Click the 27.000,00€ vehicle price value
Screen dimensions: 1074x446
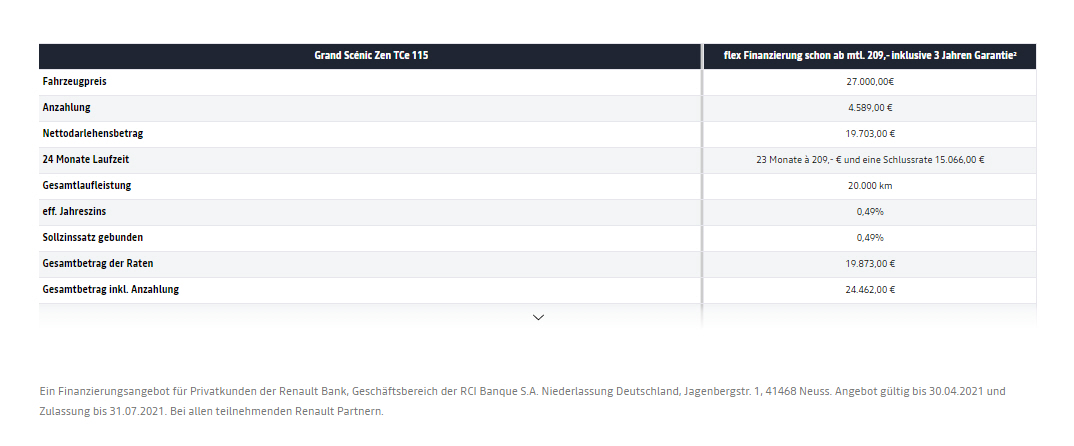869,82
